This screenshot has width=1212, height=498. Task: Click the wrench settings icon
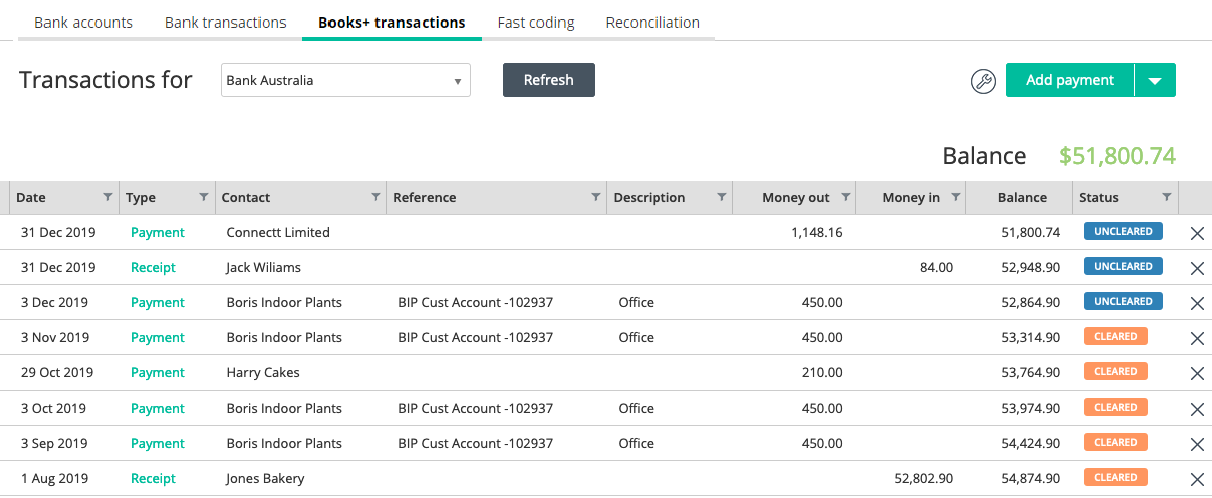click(x=983, y=81)
